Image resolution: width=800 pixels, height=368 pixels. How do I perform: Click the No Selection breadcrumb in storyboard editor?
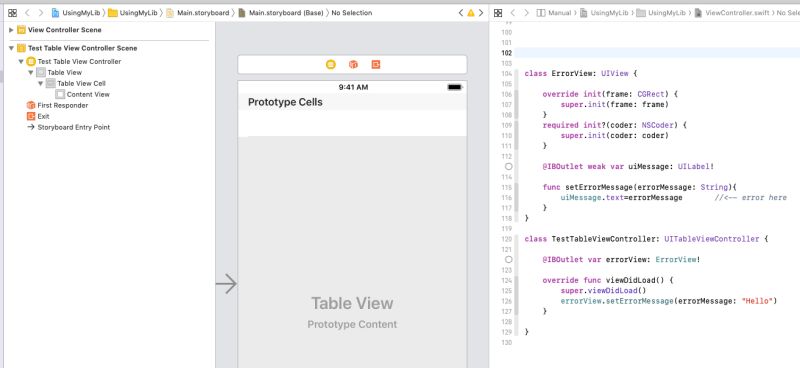click(352, 13)
